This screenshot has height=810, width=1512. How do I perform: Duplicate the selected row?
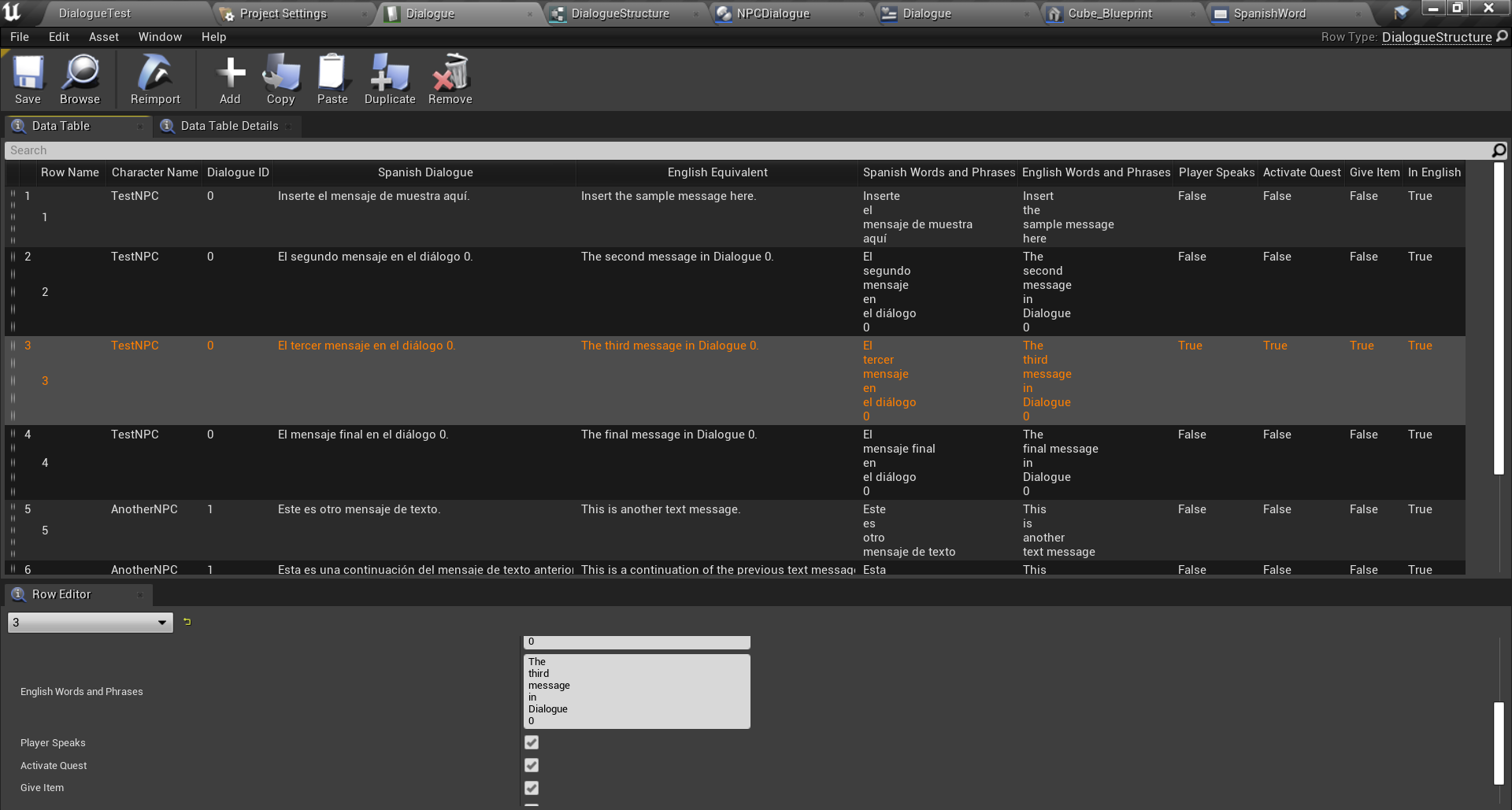(x=390, y=79)
